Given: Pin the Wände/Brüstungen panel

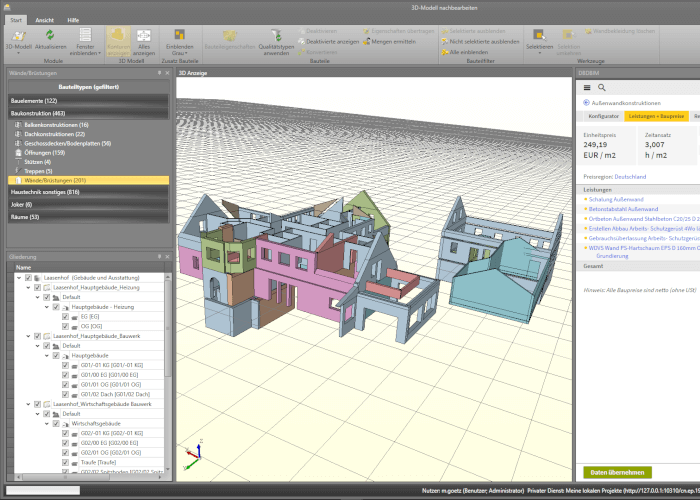Looking at the screenshot, I should tap(159, 73).
